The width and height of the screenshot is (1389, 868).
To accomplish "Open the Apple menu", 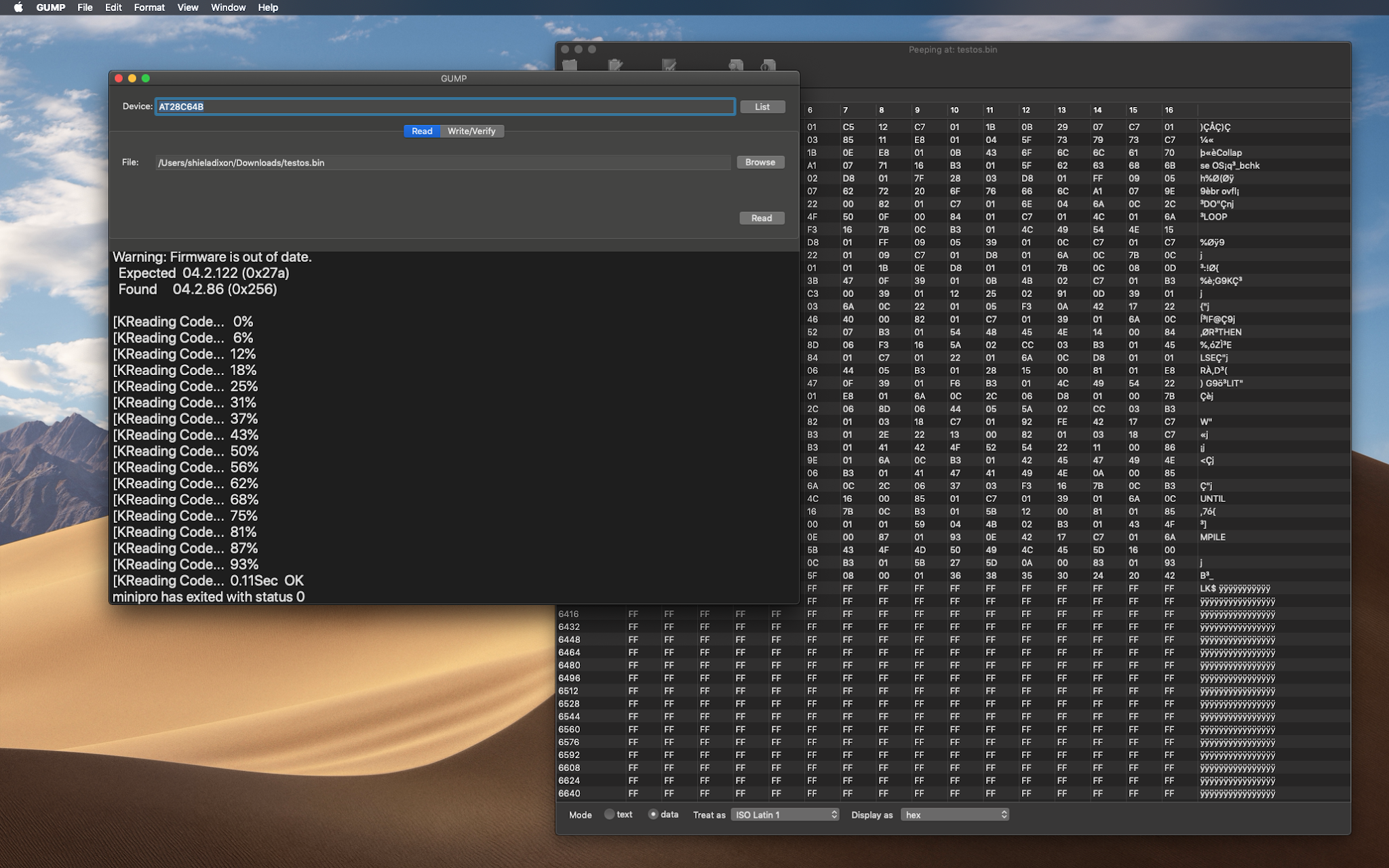I will (x=18, y=7).
